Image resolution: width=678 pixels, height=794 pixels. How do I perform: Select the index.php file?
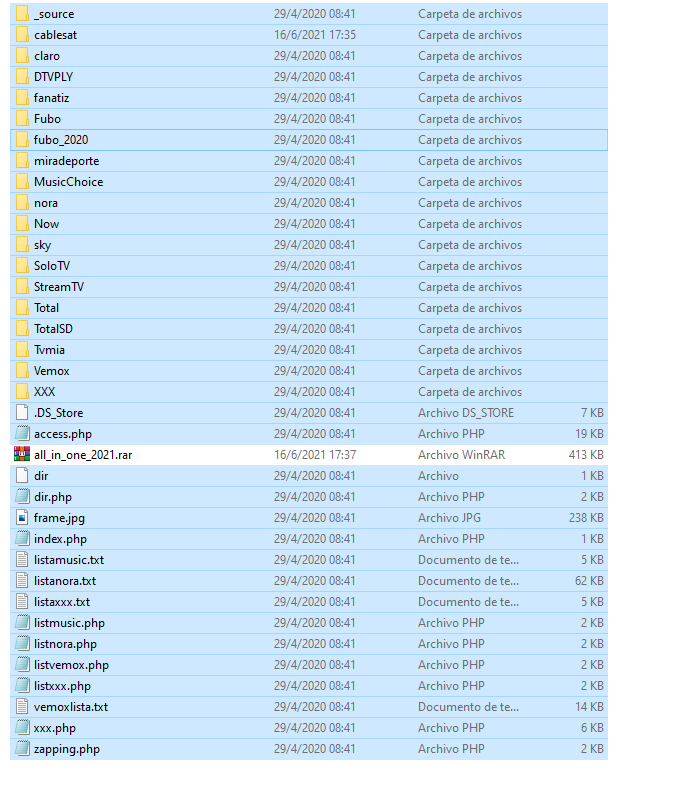pos(60,539)
